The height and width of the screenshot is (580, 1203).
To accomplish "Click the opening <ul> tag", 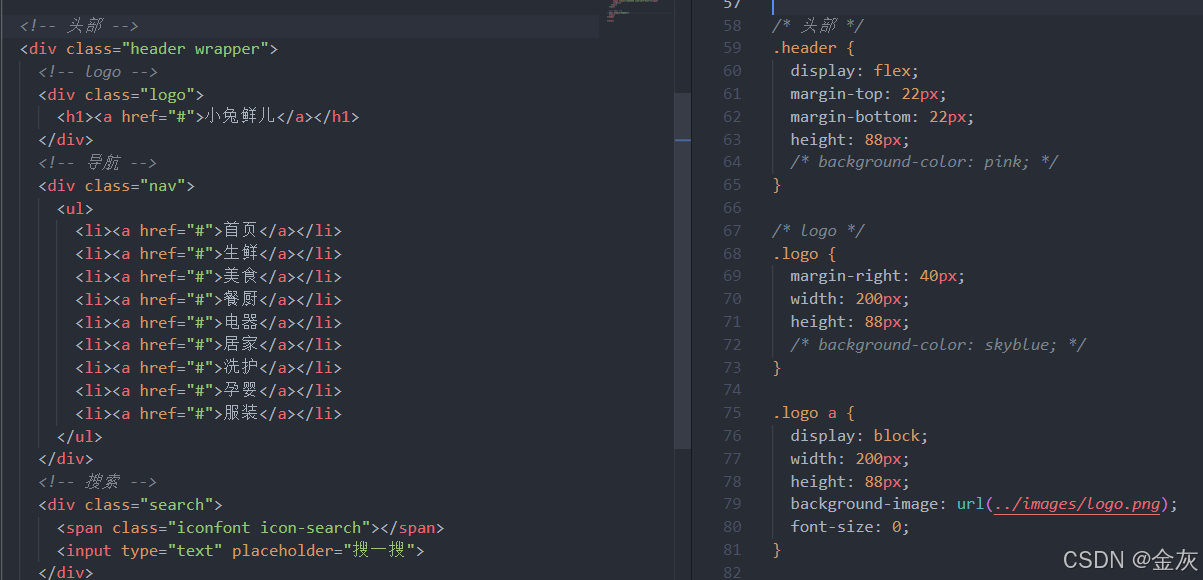I will (x=75, y=208).
